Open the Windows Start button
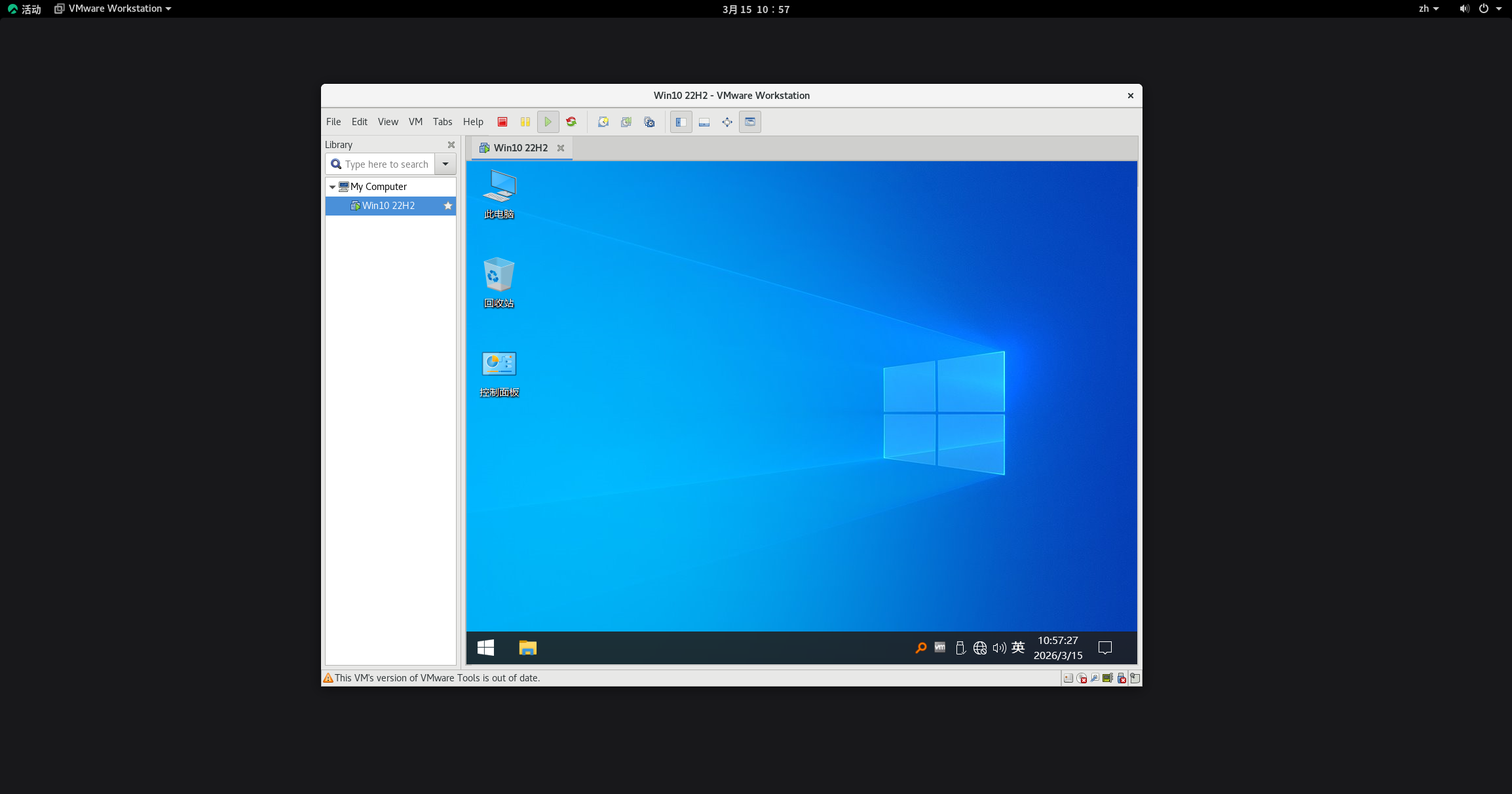The height and width of the screenshot is (794, 1512). tap(485, 648)
